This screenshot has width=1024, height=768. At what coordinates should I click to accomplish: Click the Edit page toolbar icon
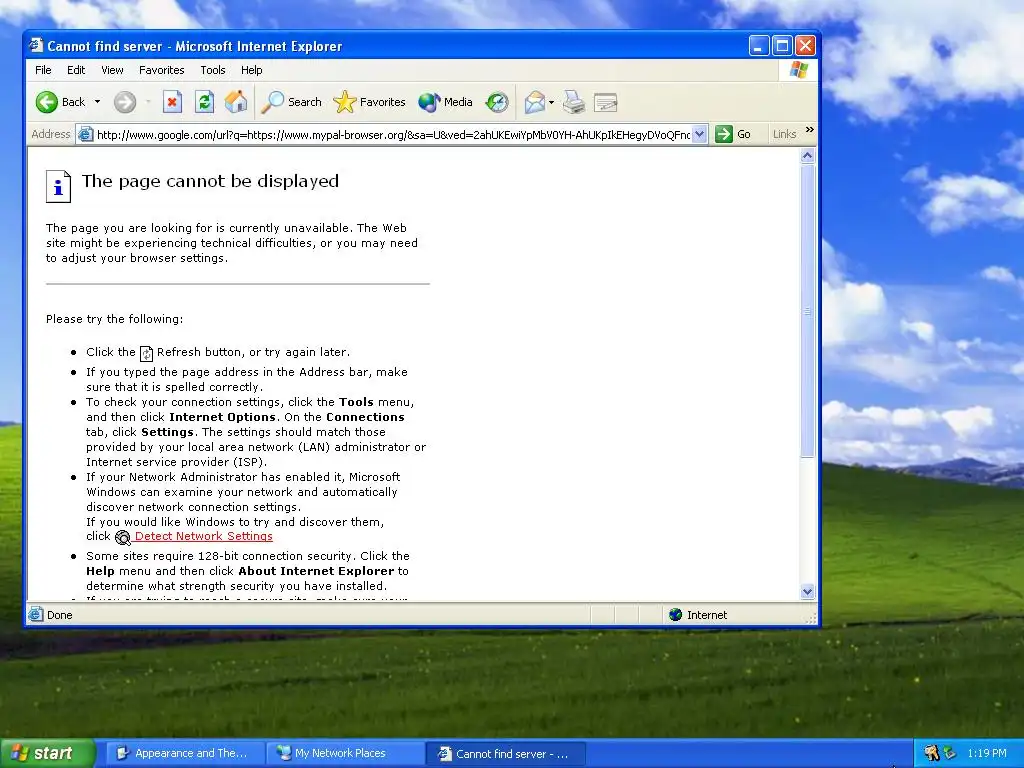click(605, 102)
